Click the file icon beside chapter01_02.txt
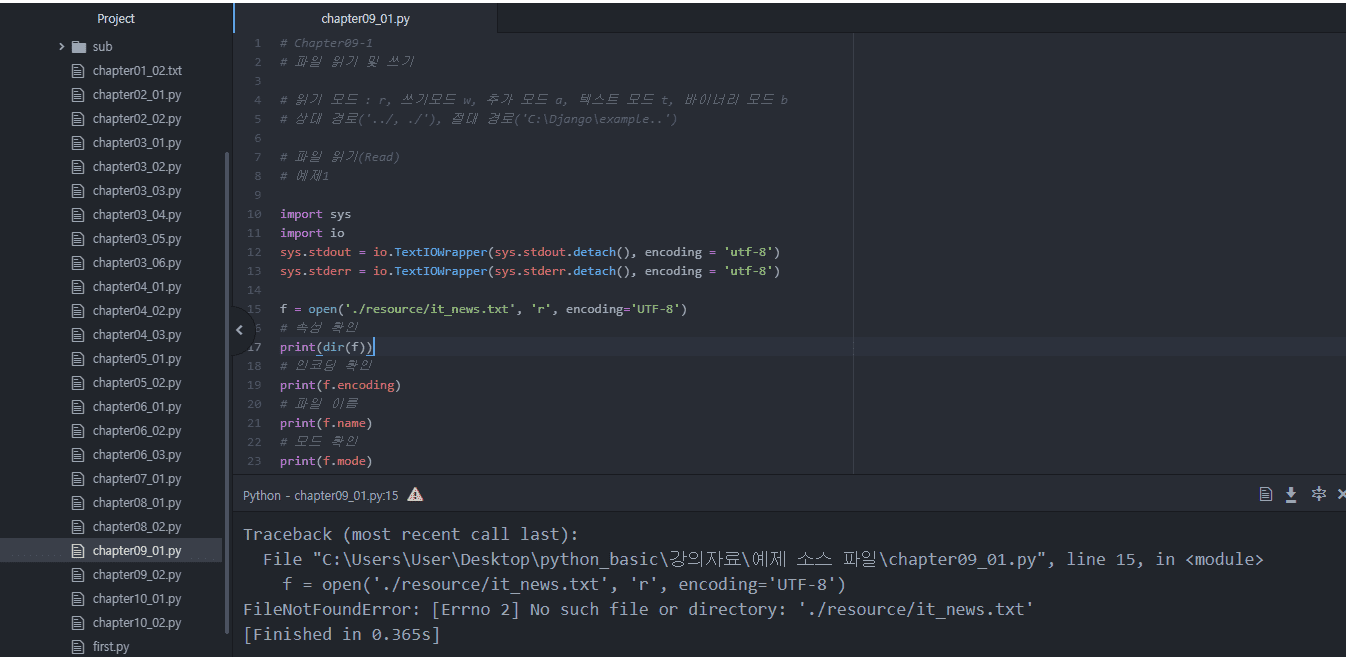1346x657 pixels. click(x=78, y=71)
